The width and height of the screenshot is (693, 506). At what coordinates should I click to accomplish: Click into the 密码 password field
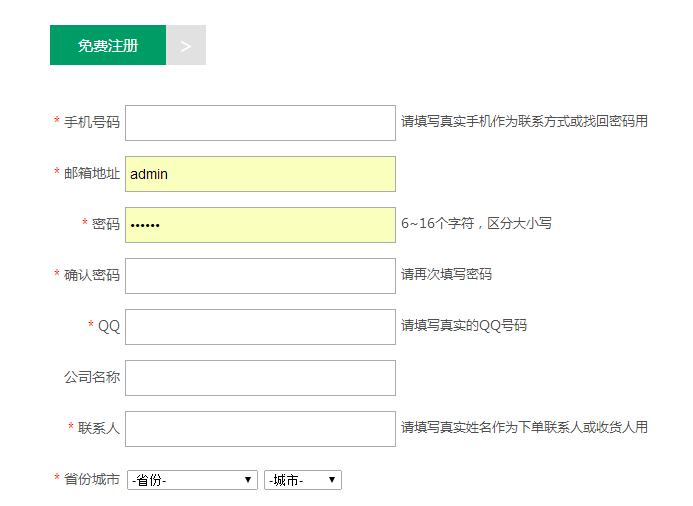point(260,225)
